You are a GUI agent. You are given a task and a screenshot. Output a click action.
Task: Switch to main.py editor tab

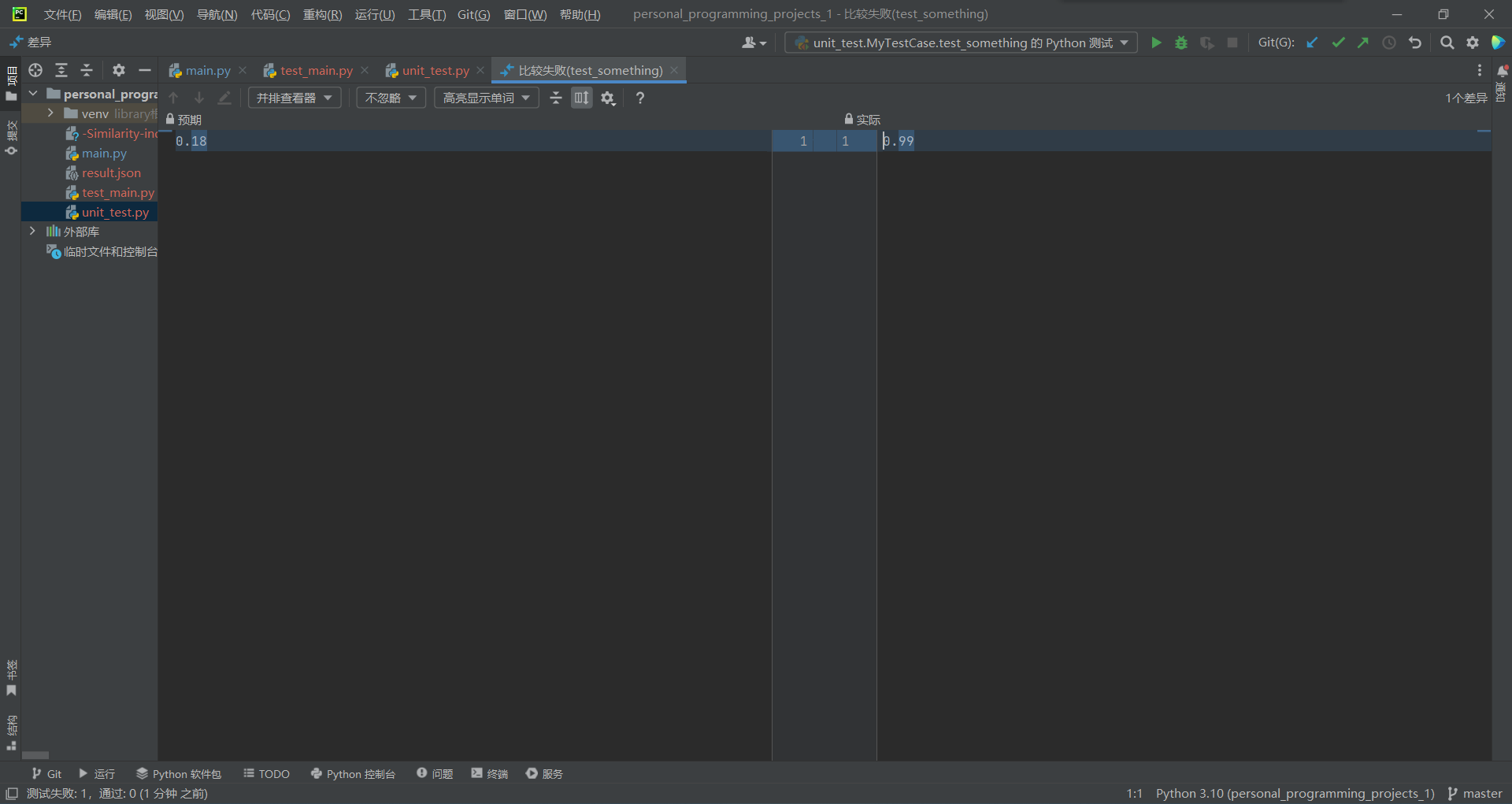[x=208, y=70]
